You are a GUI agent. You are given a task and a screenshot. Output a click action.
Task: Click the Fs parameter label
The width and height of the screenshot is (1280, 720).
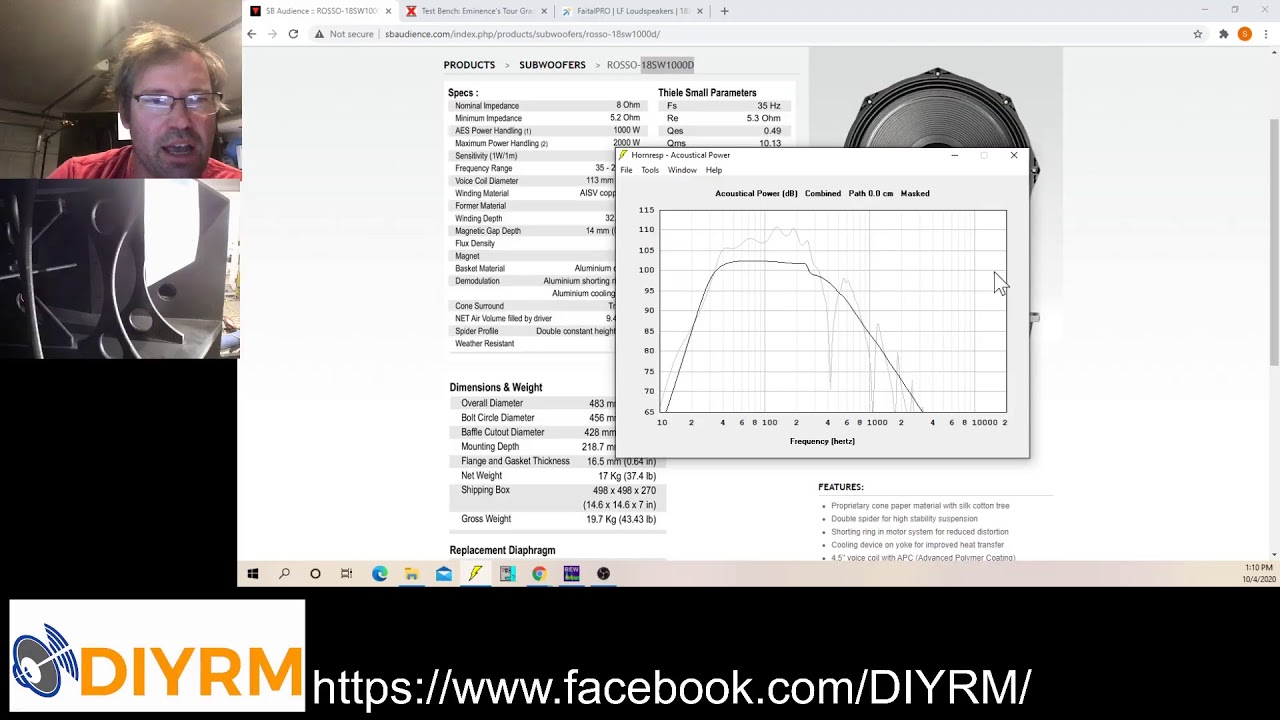pos(672,106)
